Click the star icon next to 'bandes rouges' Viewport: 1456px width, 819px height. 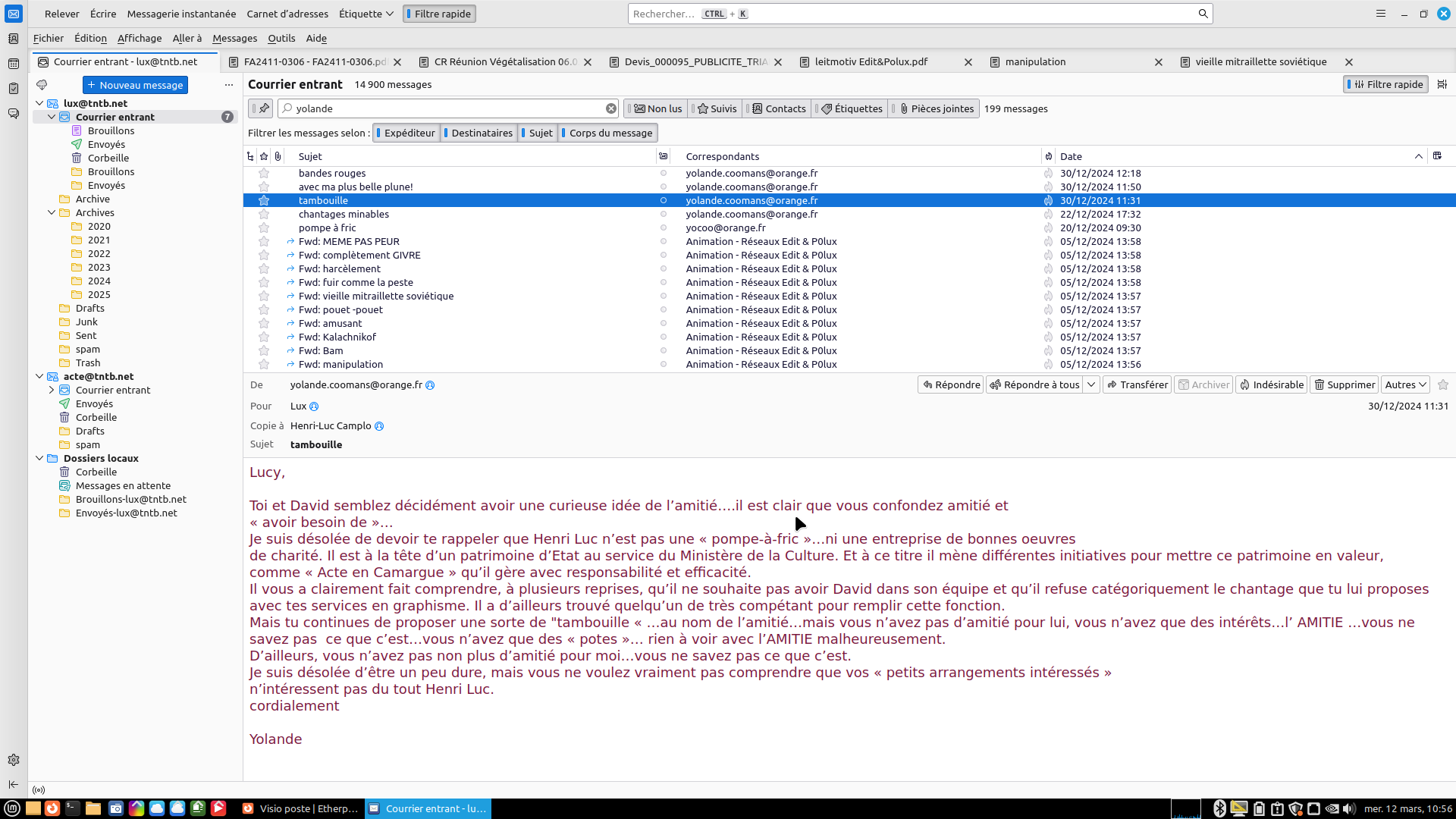[x=264, y=174]
